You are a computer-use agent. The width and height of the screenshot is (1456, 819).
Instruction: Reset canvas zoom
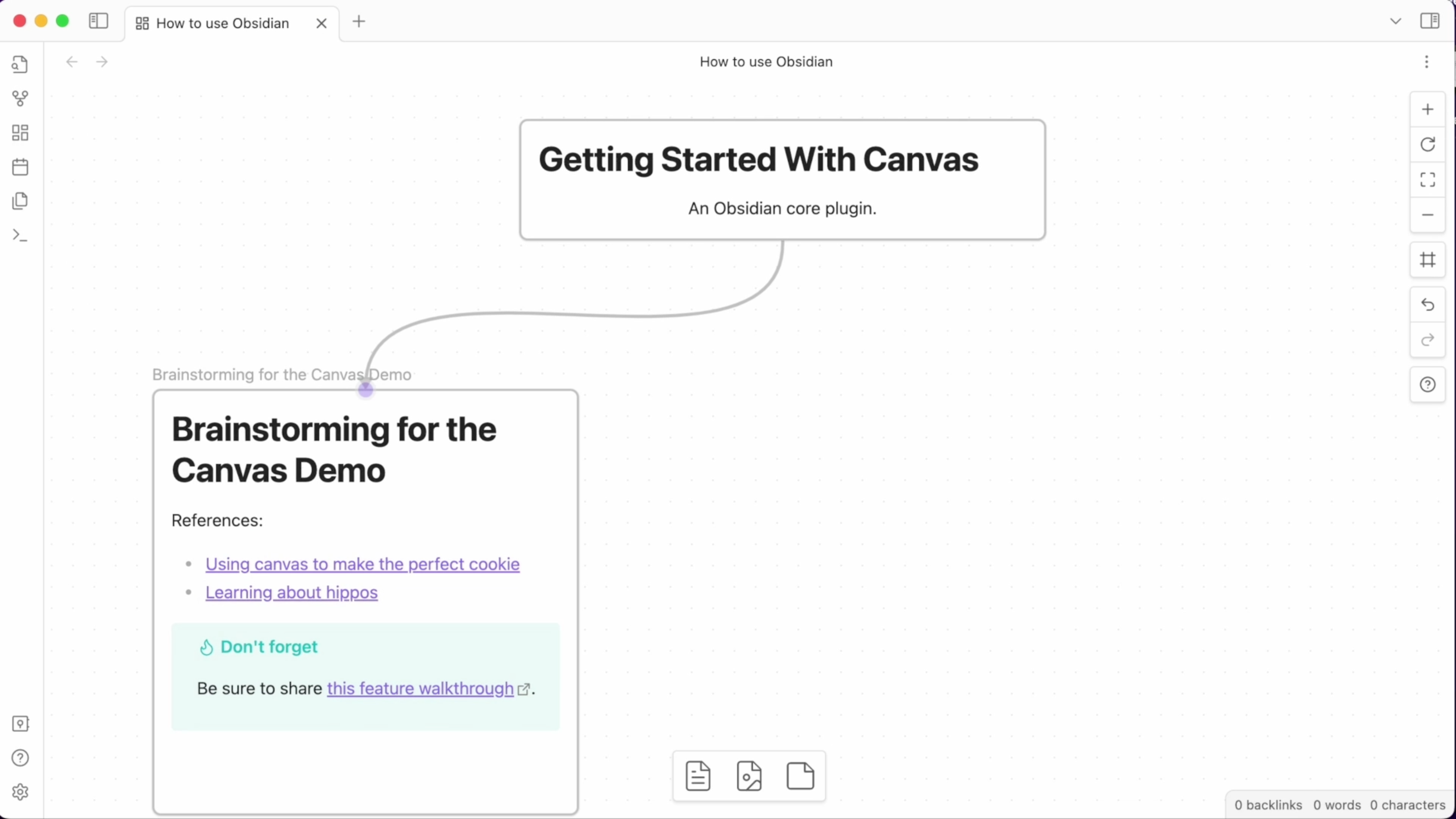[1428, 145]
